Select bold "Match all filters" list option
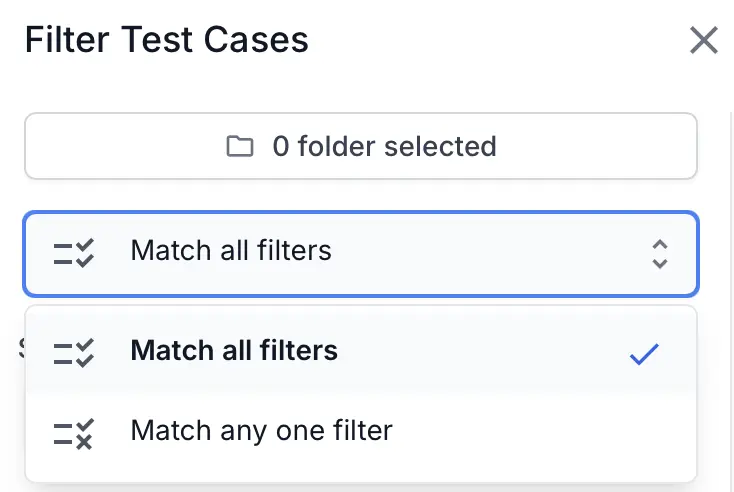Image resolution: width=734 pixels, height=492 pixels. pos(234,351)
